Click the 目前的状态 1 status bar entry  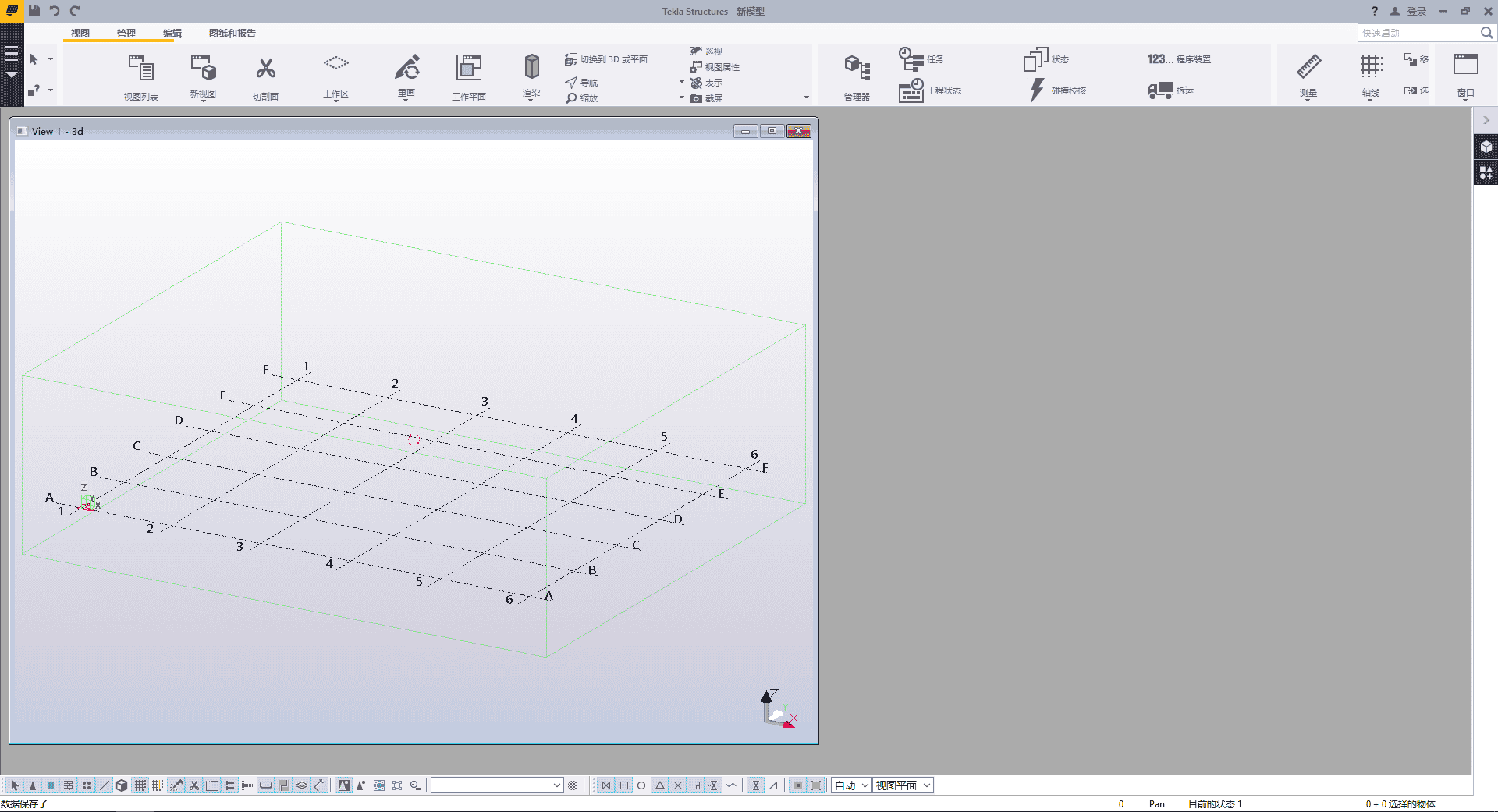click(x=1215, y=804)
